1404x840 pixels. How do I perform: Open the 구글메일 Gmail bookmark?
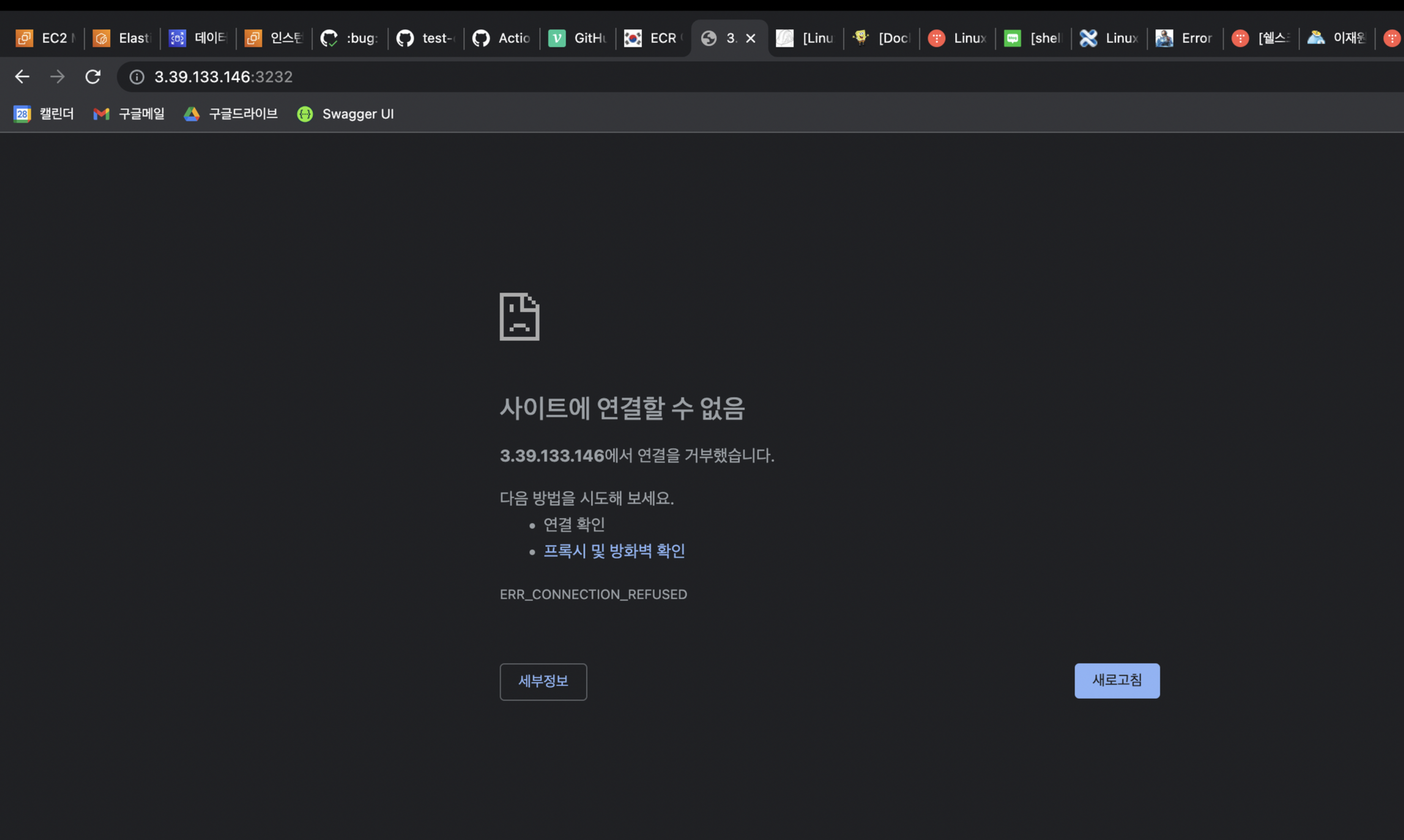(x=129, y=114)
